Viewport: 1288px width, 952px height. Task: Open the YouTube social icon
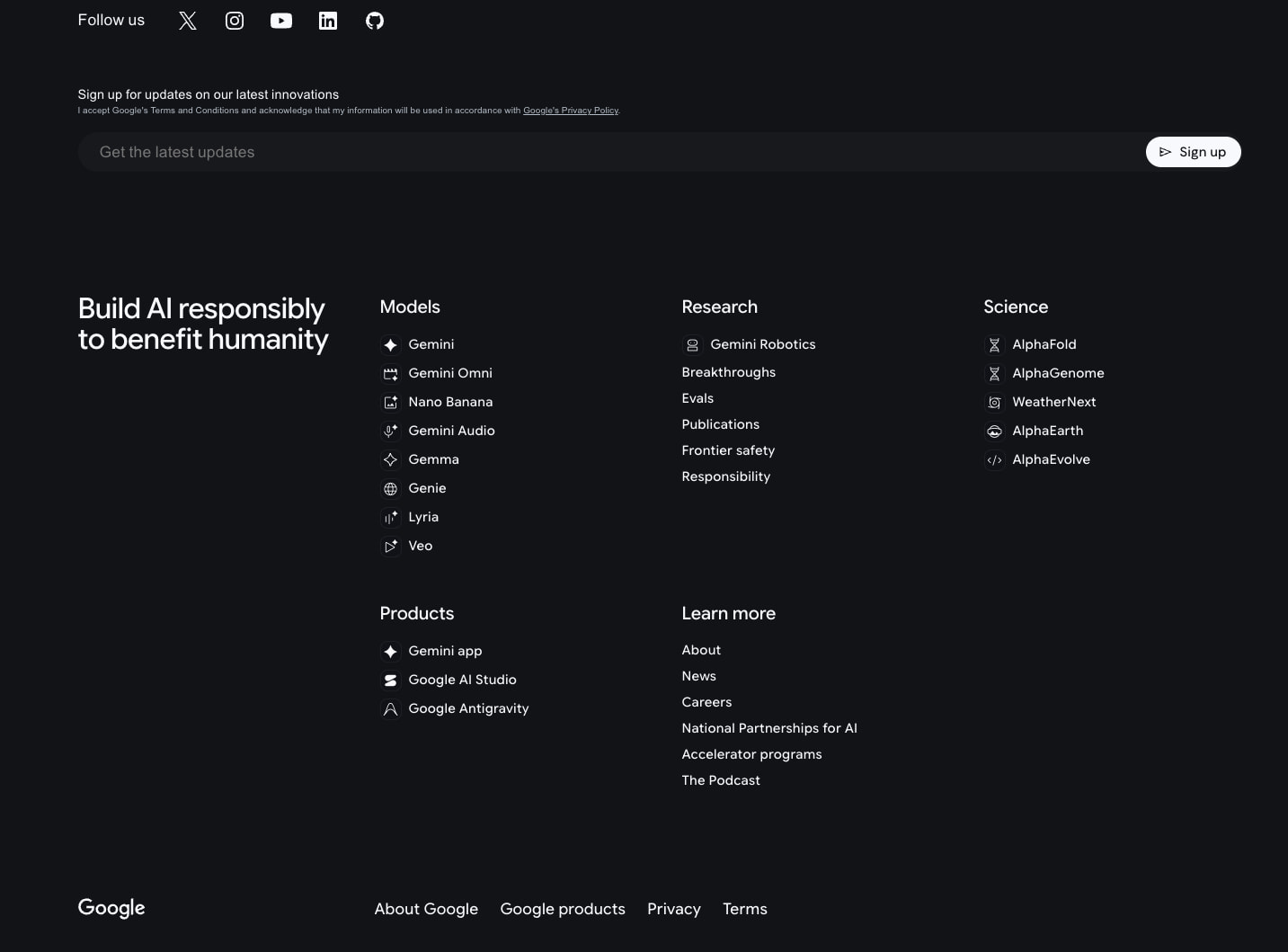tap(281, 21)
